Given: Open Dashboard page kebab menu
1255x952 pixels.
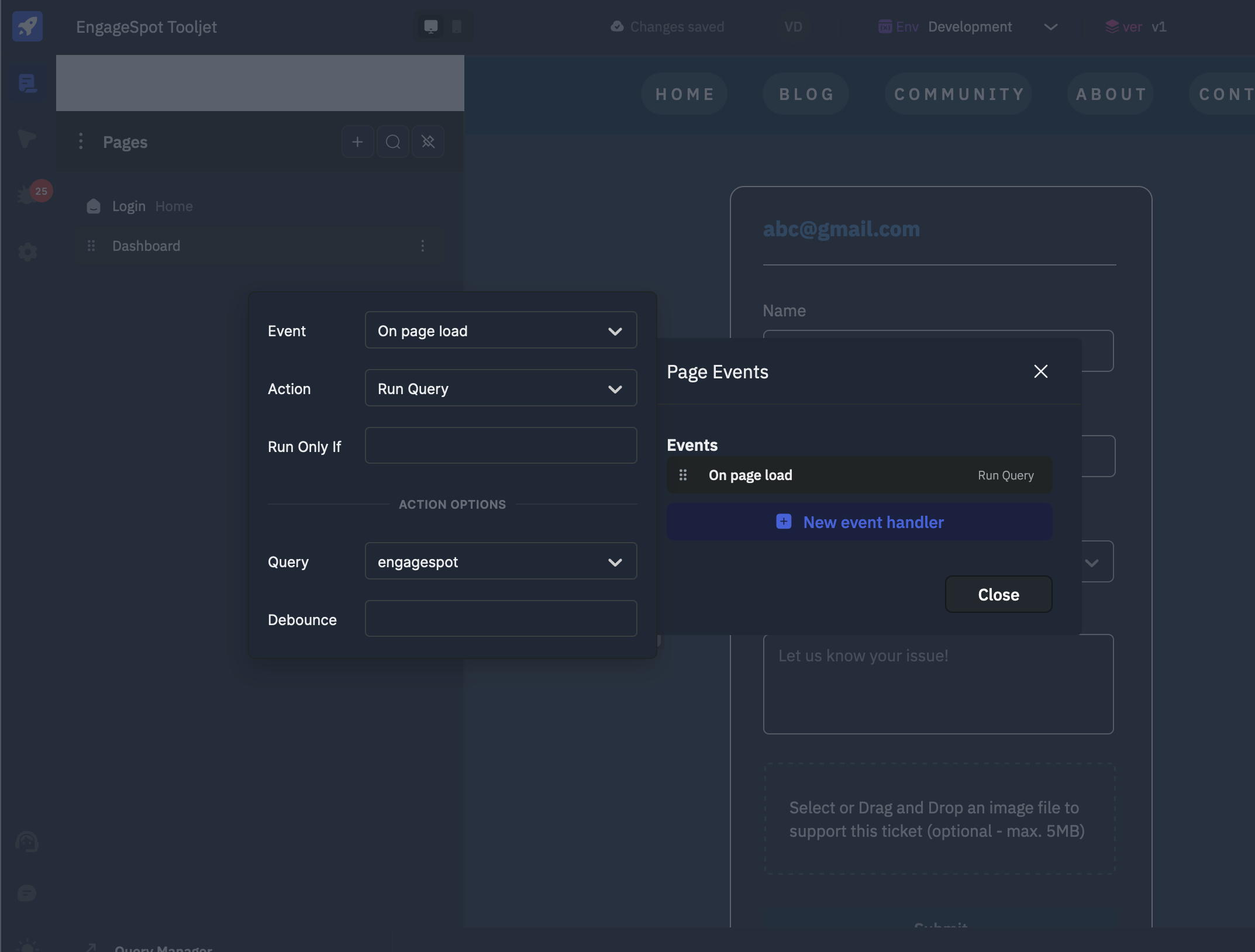Looking at the screenshot, I should pos(422,246).
